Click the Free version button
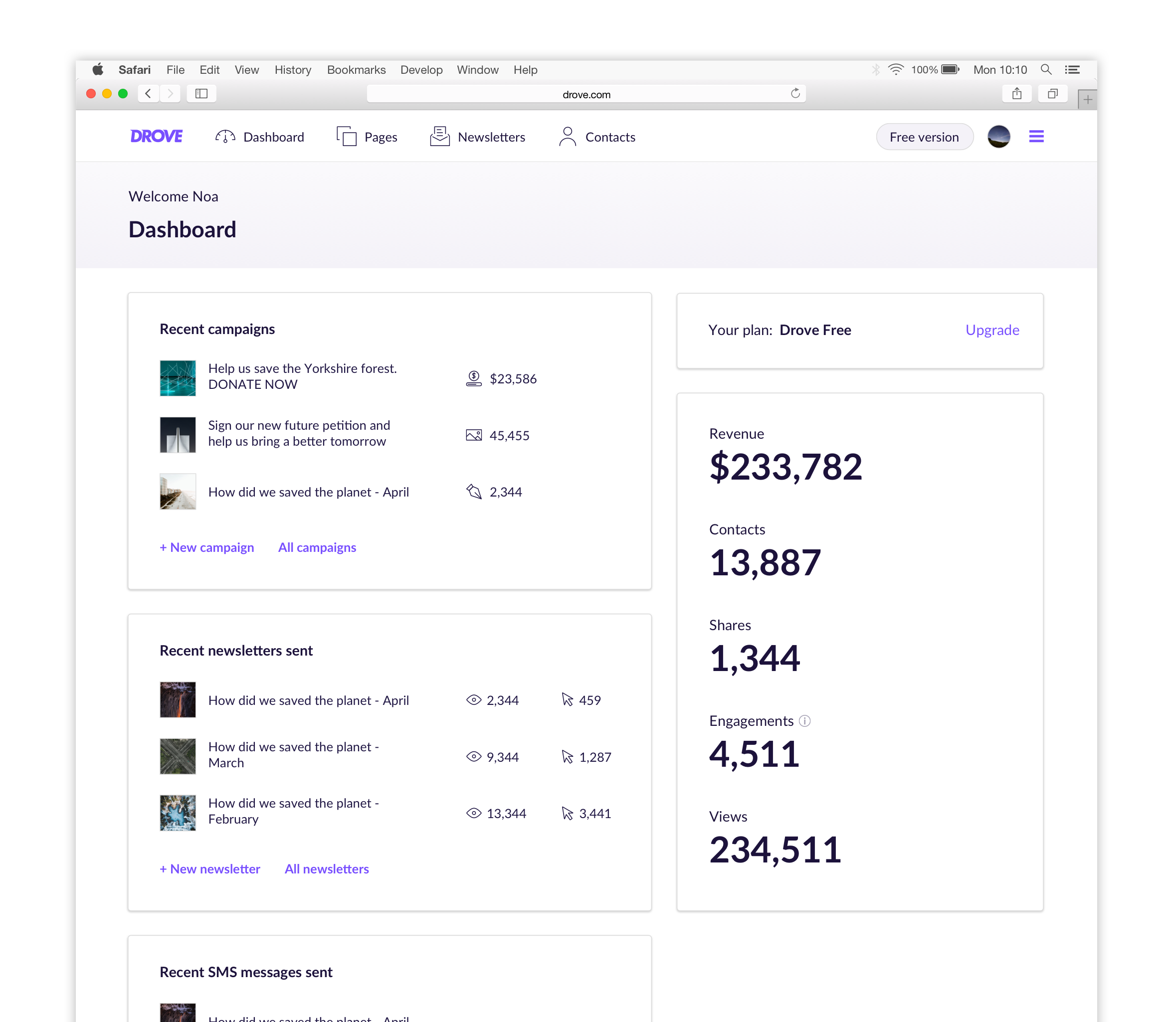 (x=924, y=137)
